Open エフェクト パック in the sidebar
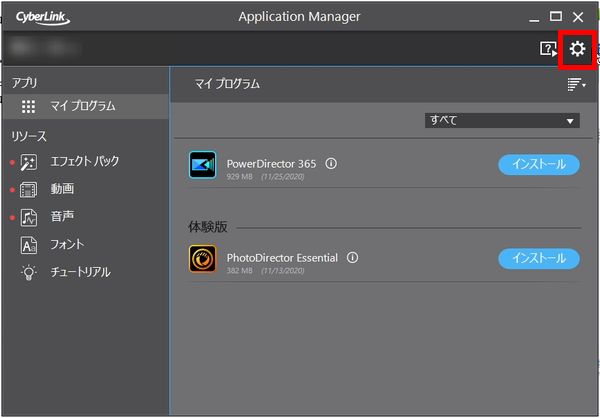The width and height of the screenshot is (600, 418). 85,161
